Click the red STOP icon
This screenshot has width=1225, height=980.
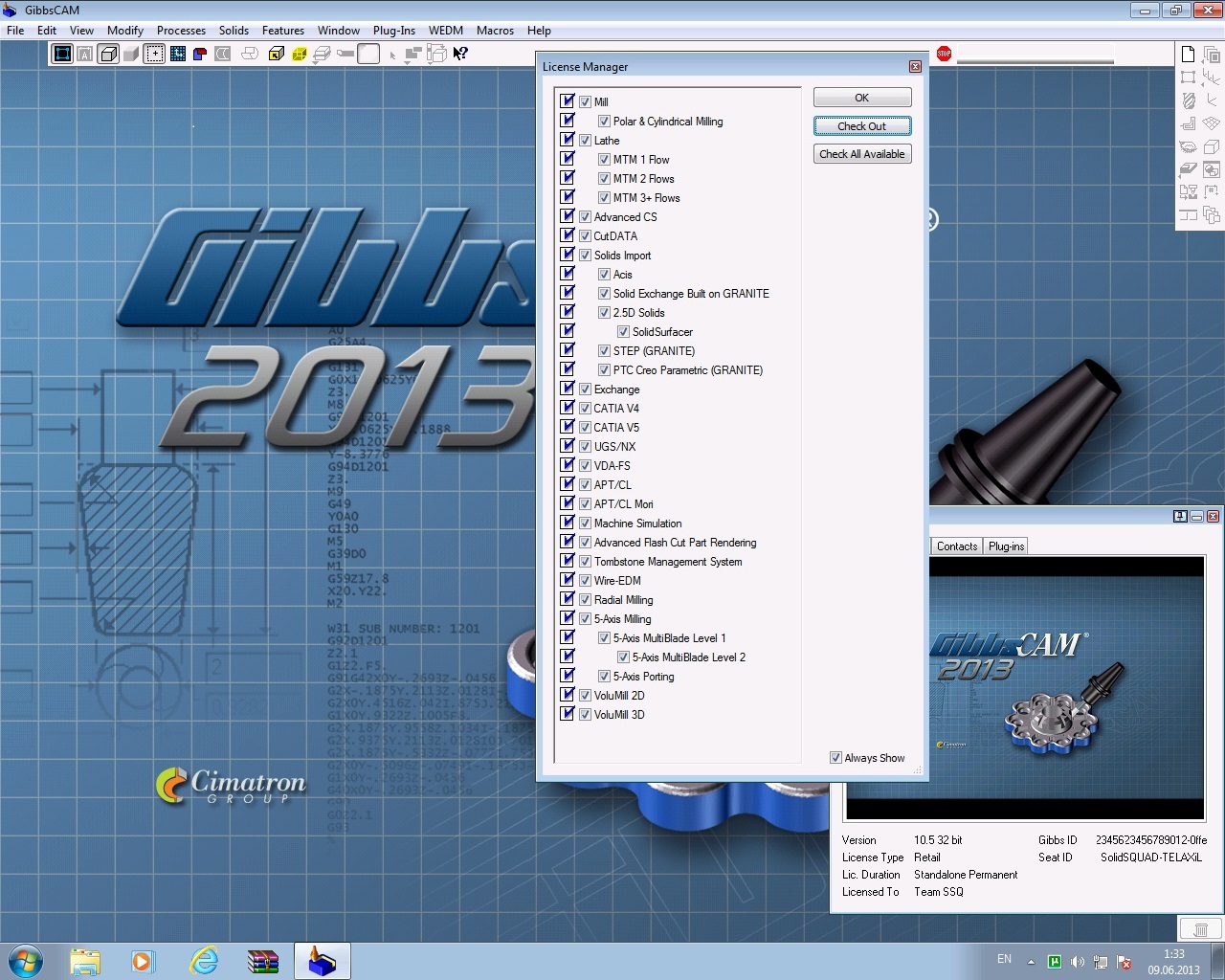click(944, 54)
